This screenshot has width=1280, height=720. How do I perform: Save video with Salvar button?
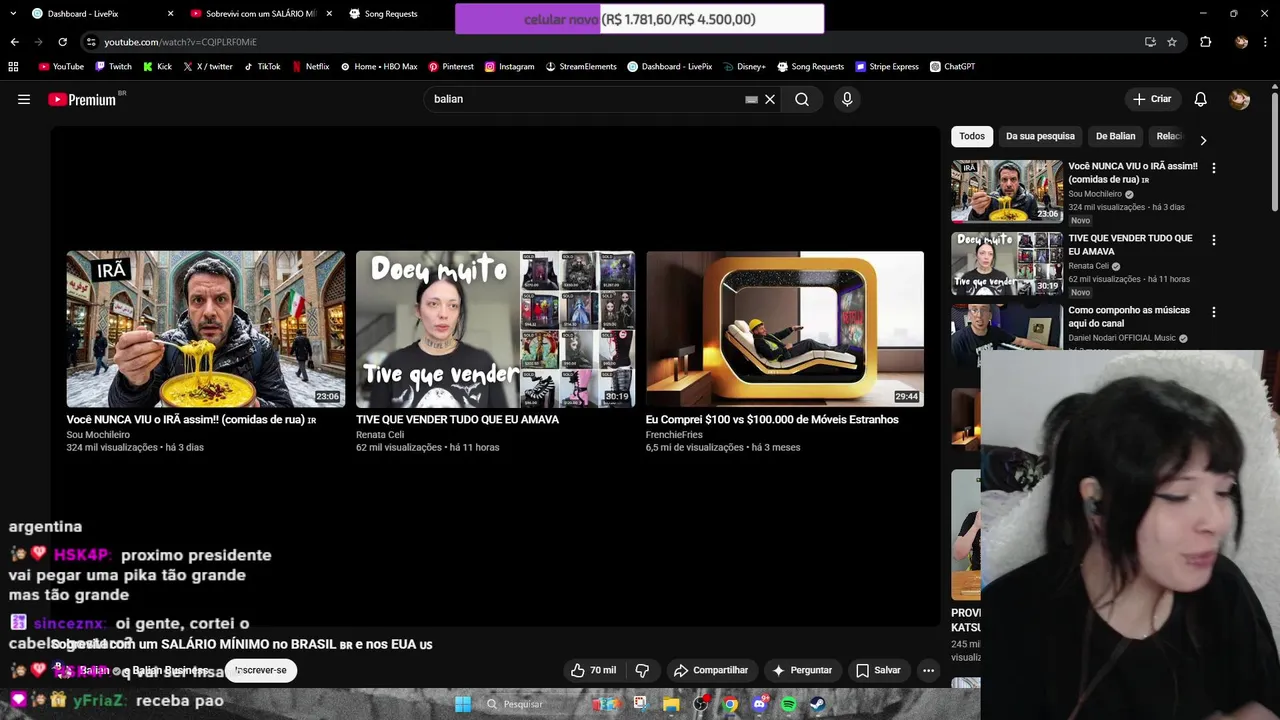point(878,670)
